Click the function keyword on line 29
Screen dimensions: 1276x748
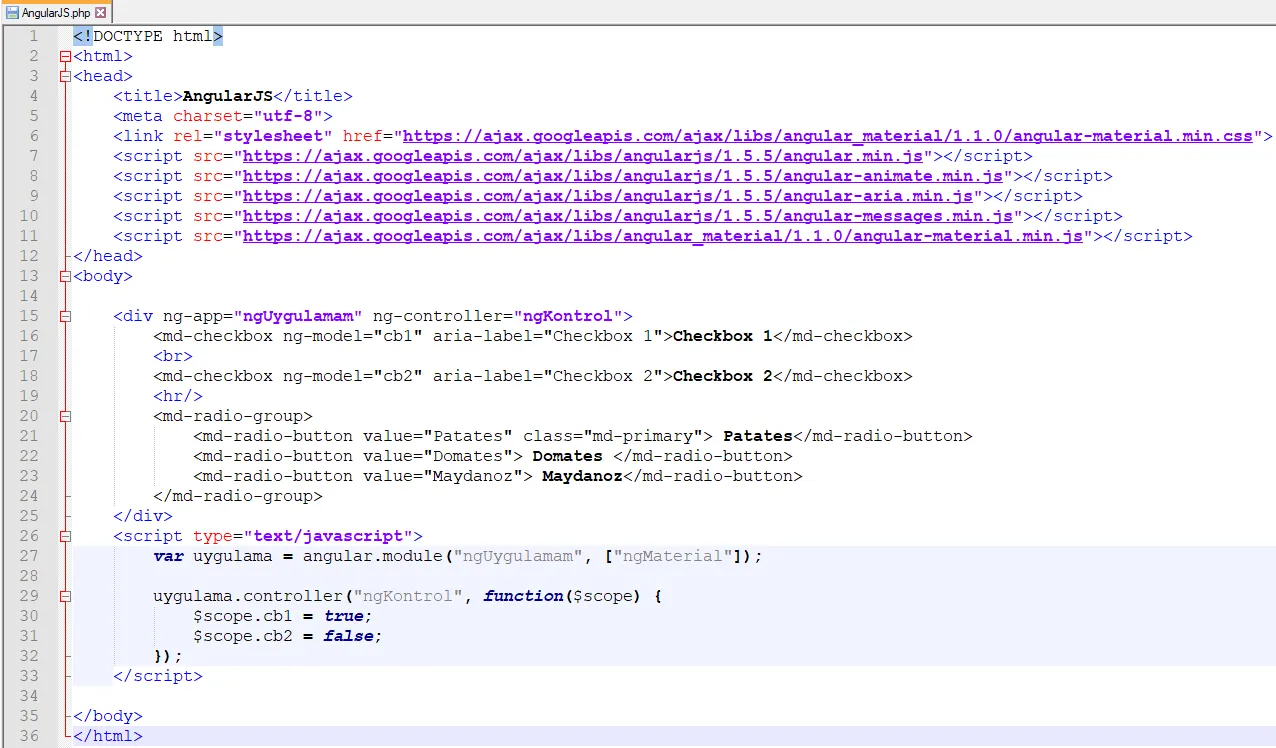tap(523, 596)
